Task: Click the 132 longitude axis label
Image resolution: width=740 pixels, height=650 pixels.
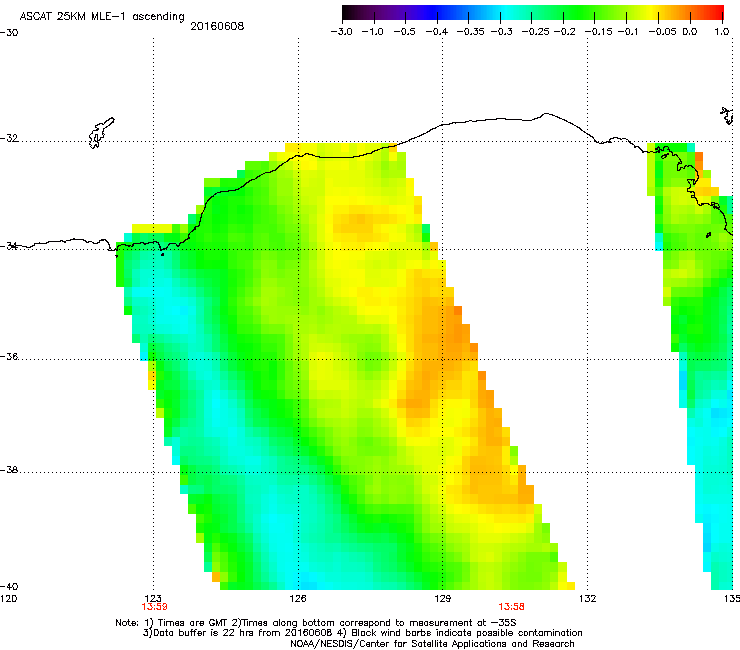Action: pyautogui.click(x=588, y=598)
